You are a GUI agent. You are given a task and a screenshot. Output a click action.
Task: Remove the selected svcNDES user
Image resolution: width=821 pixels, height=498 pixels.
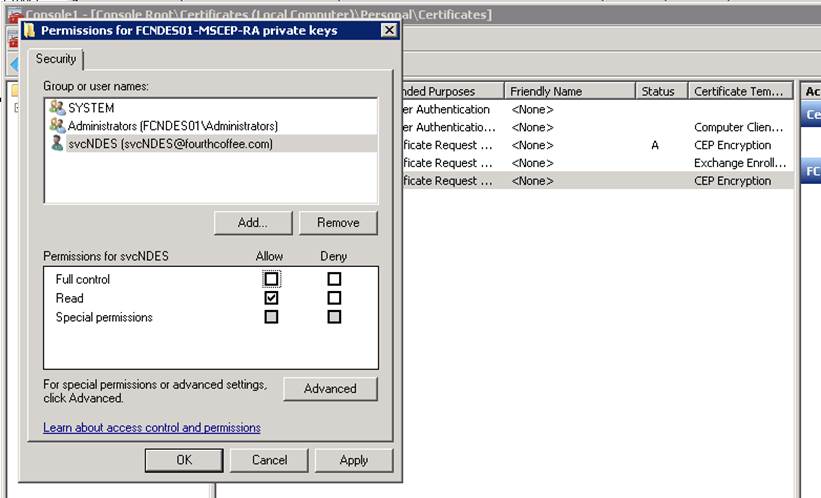337,223
